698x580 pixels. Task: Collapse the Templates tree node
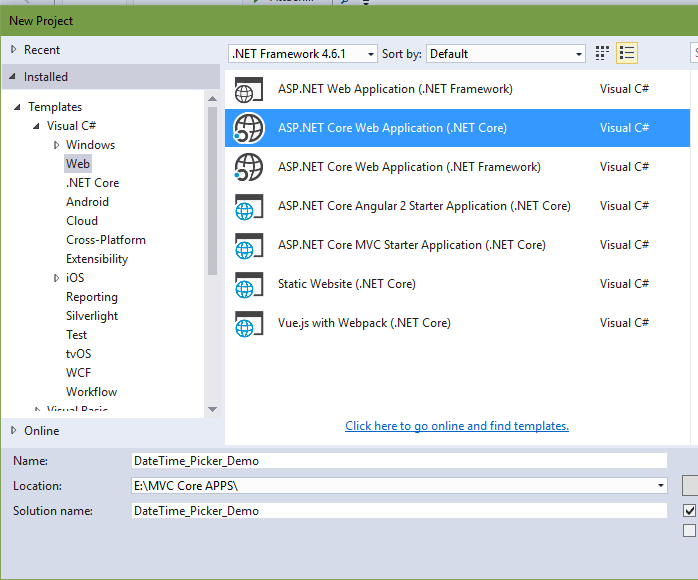17,107
